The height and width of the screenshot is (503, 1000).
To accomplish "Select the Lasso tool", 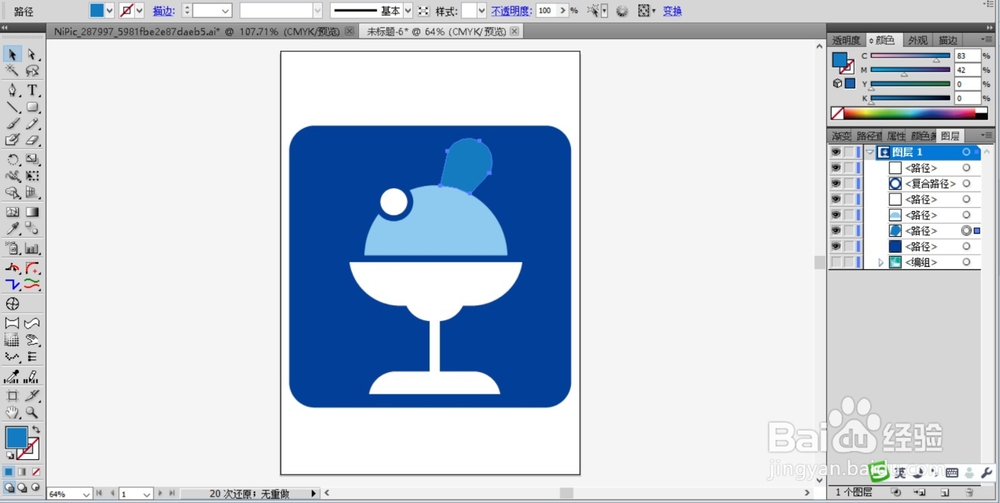I will pos(32,71).
